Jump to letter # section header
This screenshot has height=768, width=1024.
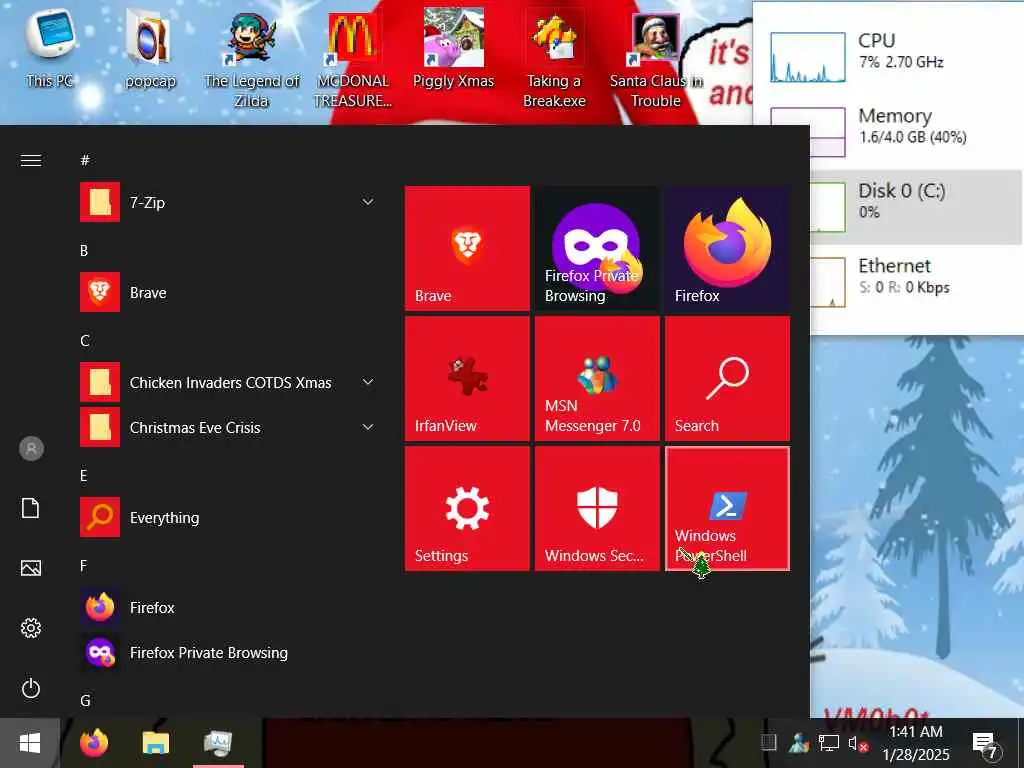[x=85, y=161]
